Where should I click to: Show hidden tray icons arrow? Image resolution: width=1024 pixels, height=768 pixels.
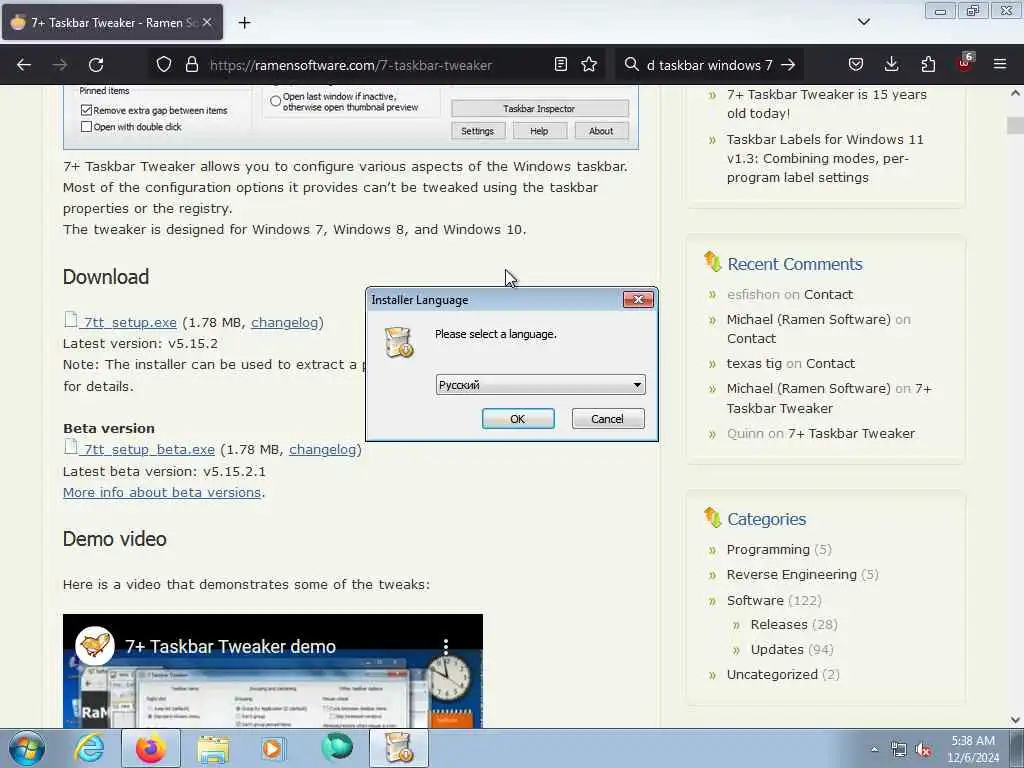(874, 749)
